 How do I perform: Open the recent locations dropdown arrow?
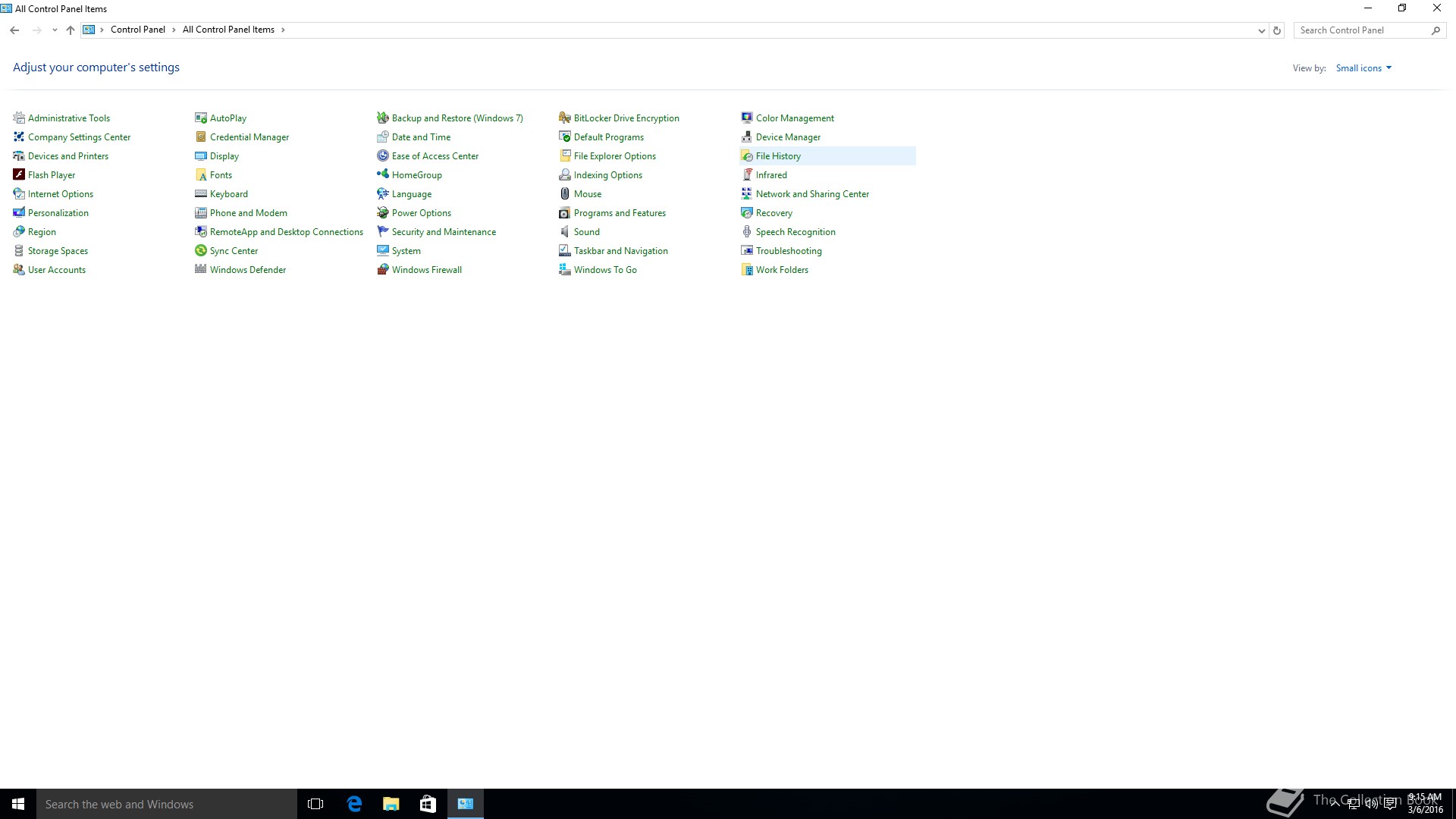55,30
